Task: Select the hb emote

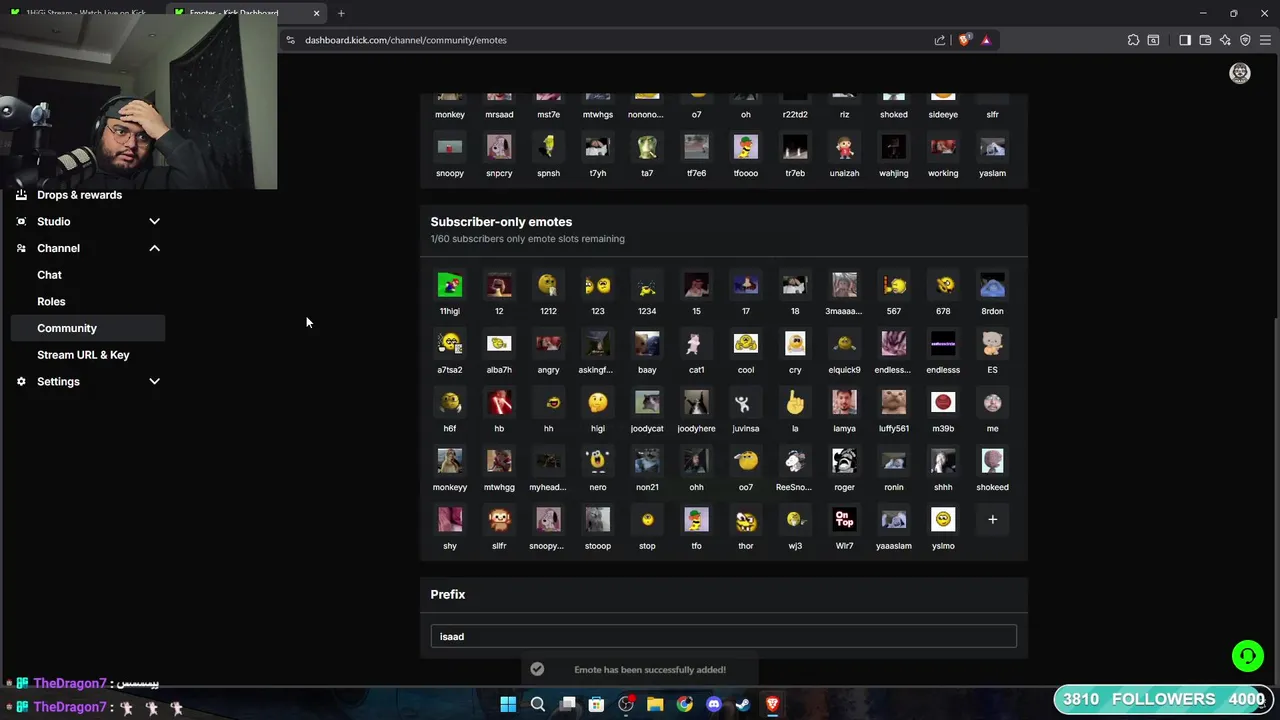Action: point(499,403)
